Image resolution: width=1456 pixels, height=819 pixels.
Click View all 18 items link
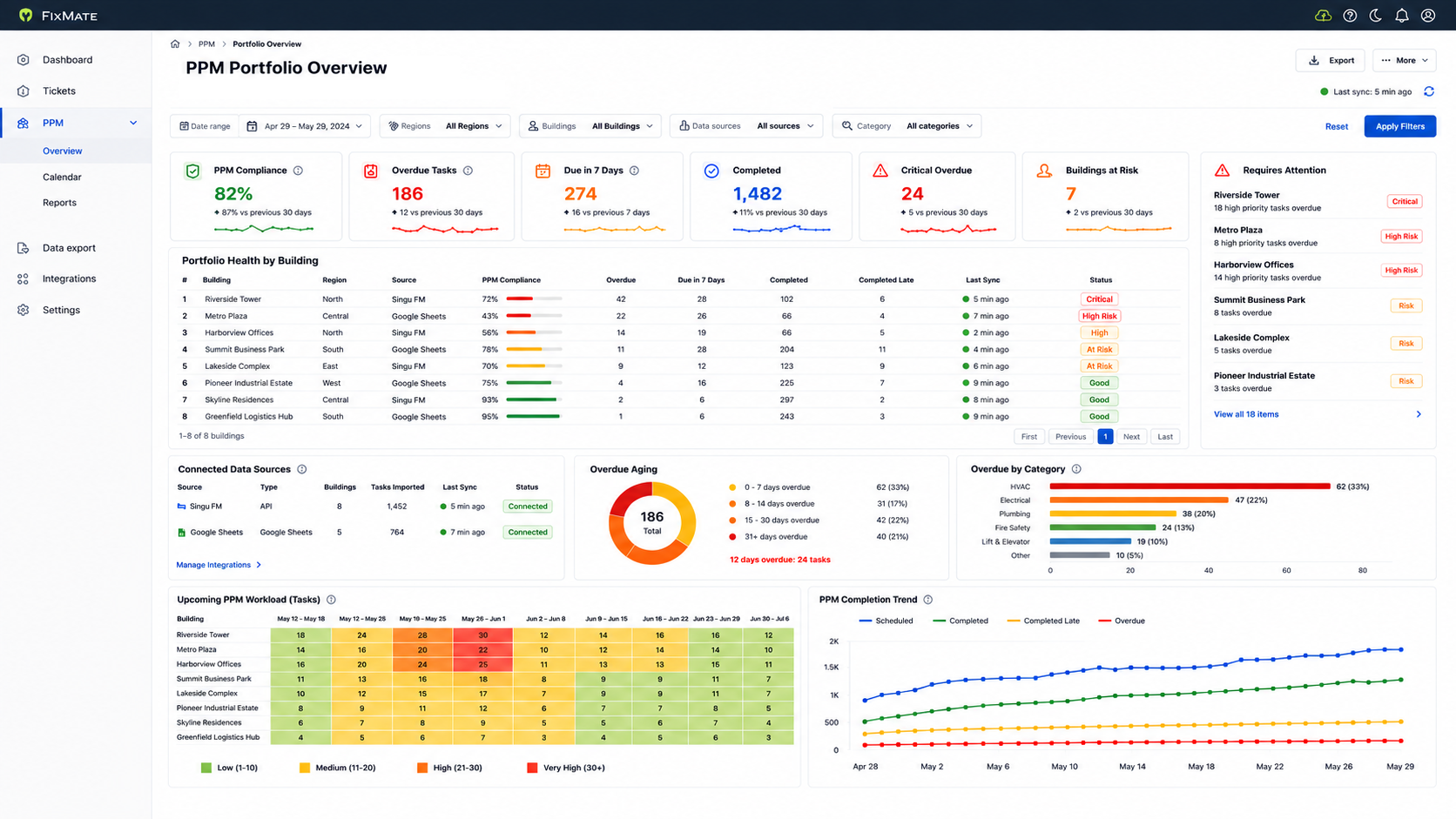coord(1246,414)
